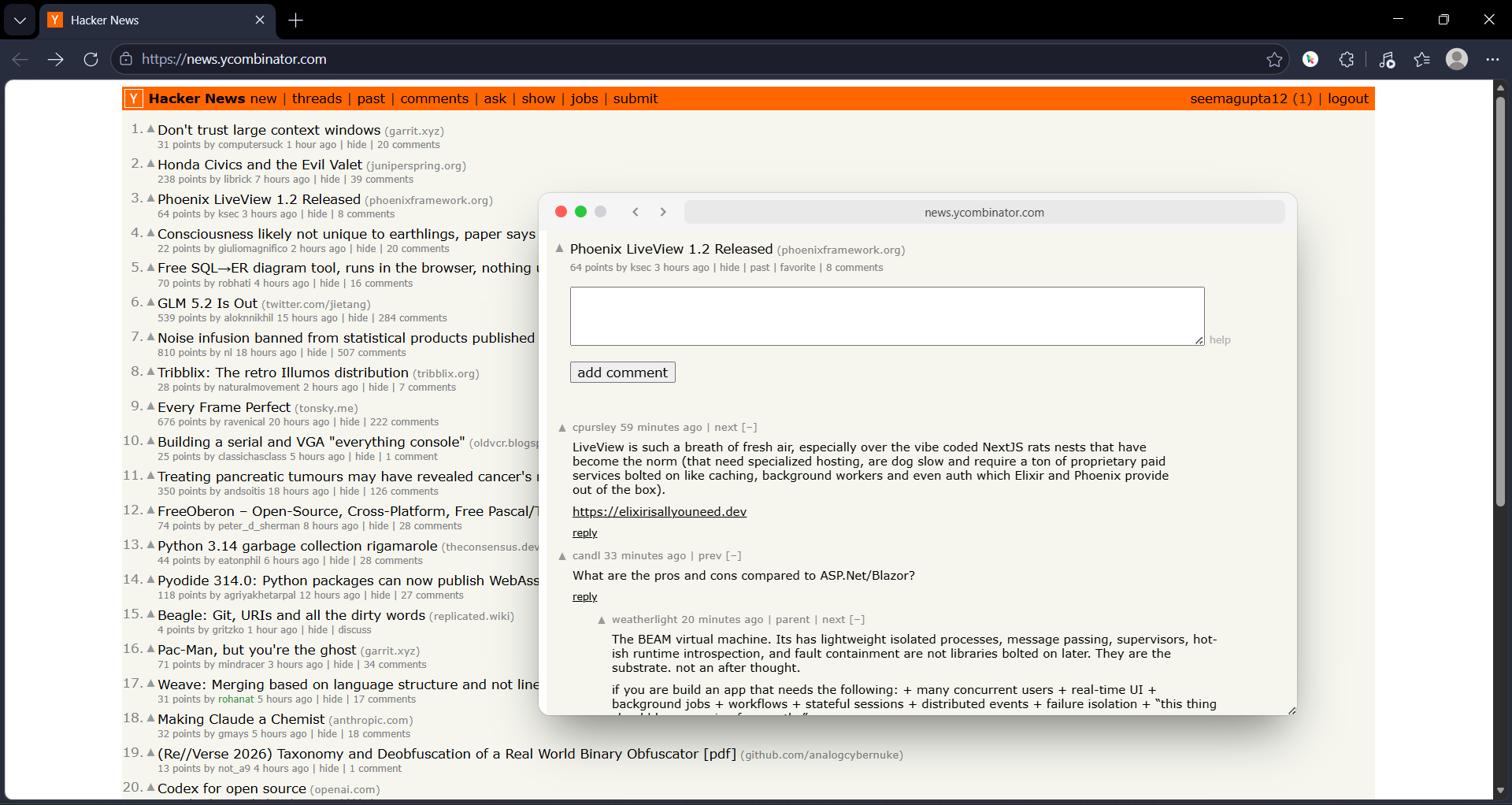The image size is (1512, 805).
Task: Open browser settings and more menu
Action: click(x=1492, y=59)
